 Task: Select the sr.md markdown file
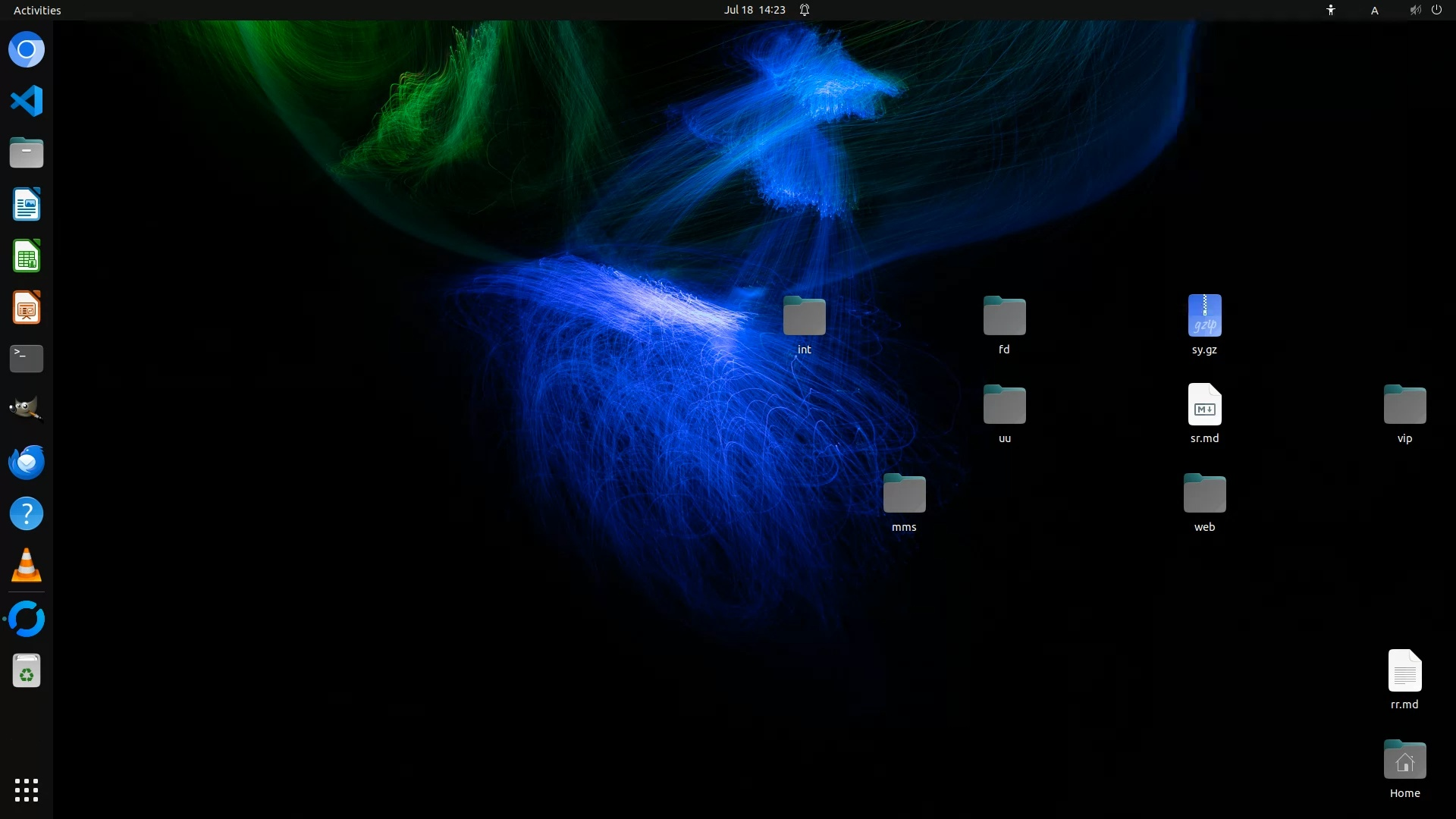point(1204,406)
